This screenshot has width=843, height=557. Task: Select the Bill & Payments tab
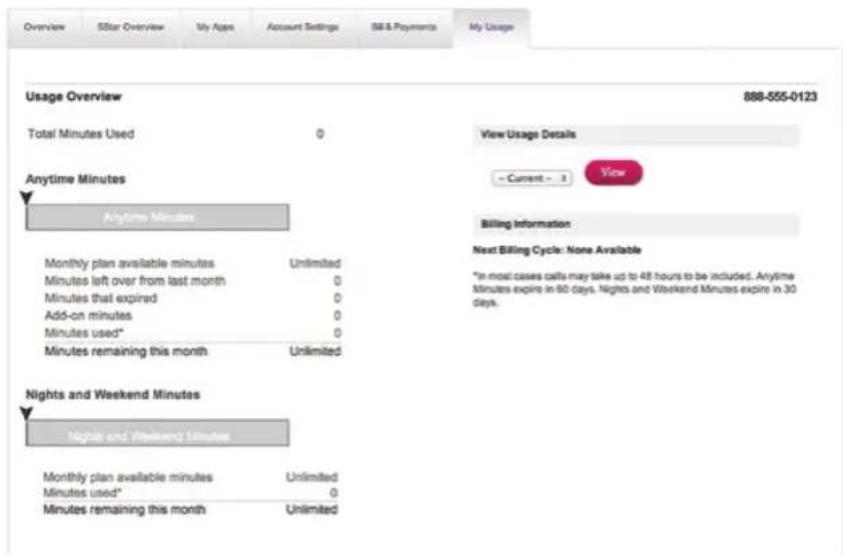point(404,27)
